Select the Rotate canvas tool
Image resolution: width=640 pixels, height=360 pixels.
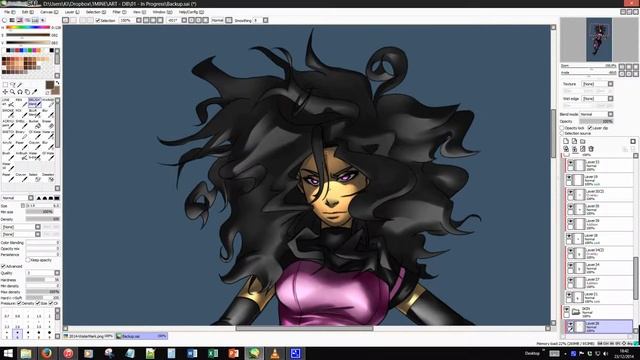click(20, 92)
